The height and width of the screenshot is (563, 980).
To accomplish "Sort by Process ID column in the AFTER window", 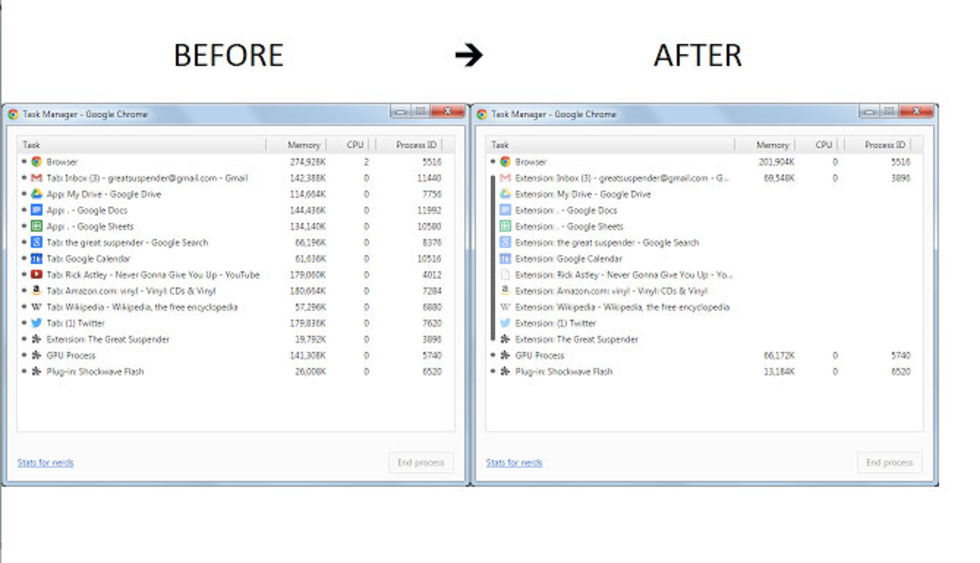I will (884, 145).
